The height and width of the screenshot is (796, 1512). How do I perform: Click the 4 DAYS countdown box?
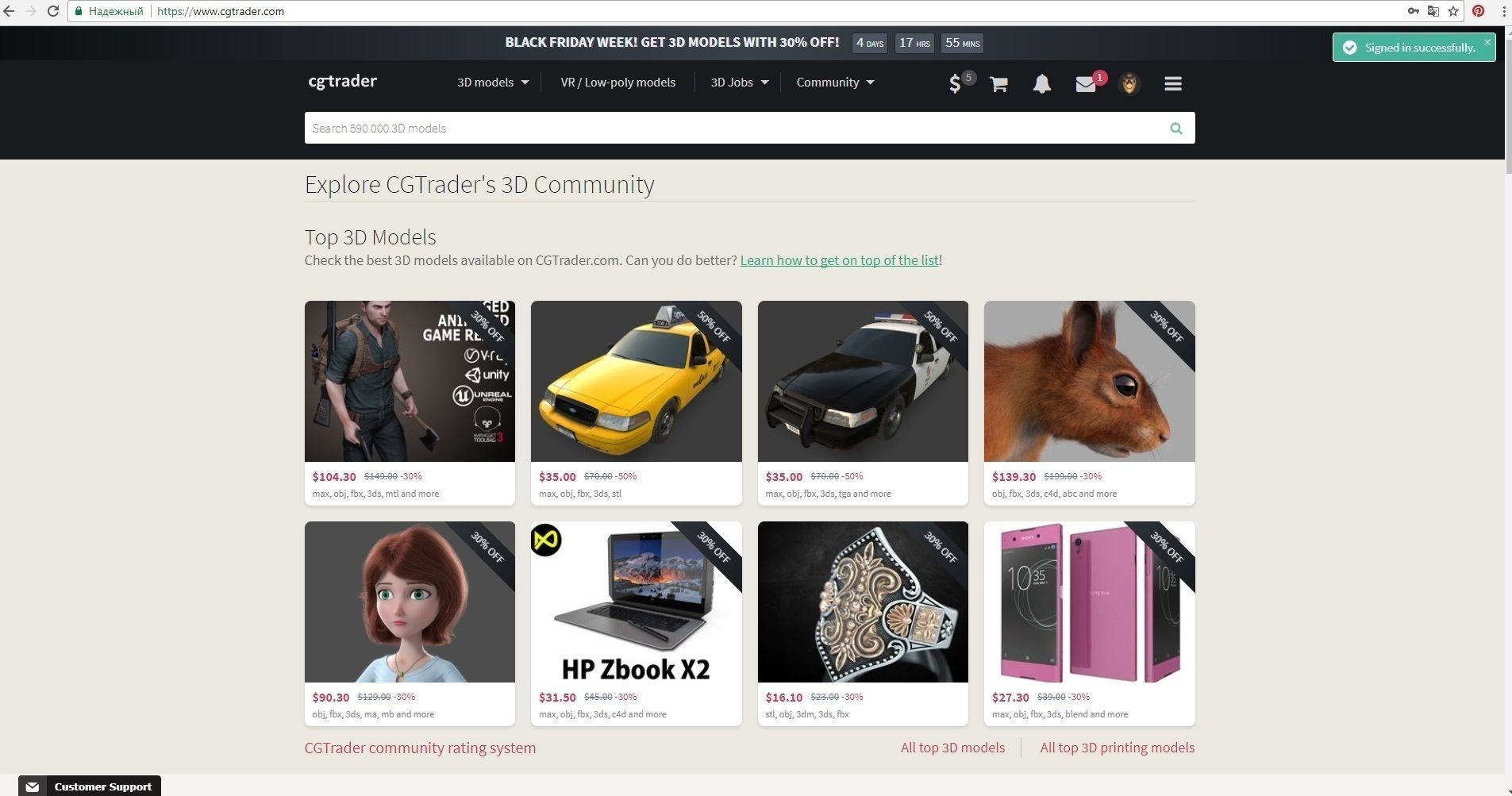870,43
